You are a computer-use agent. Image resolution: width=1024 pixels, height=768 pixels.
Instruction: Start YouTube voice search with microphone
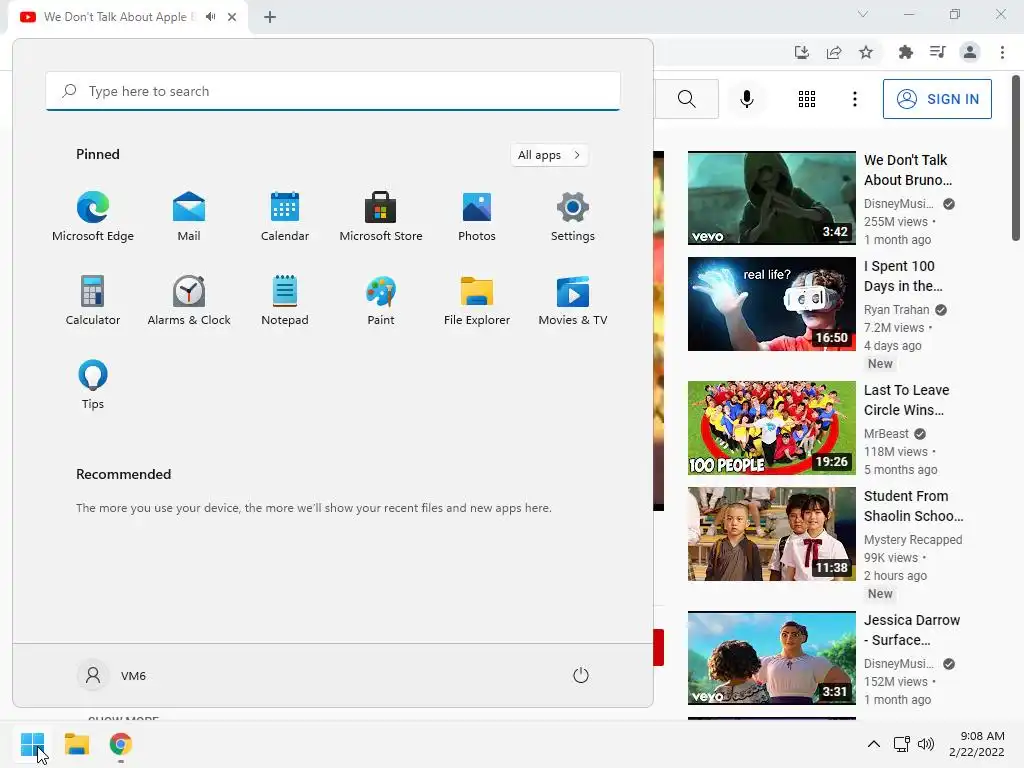coord(747,99)
